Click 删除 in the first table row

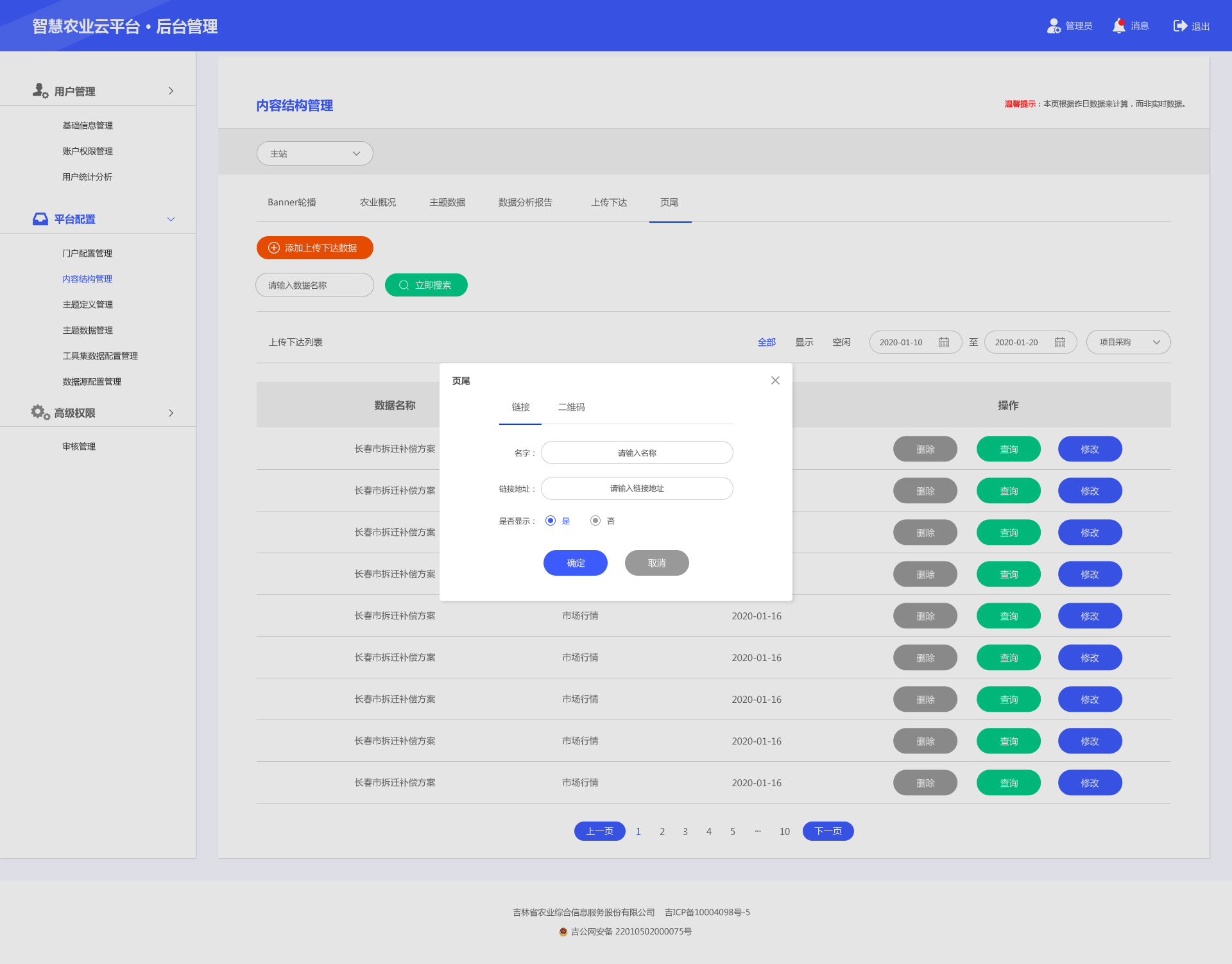[925, 449]
